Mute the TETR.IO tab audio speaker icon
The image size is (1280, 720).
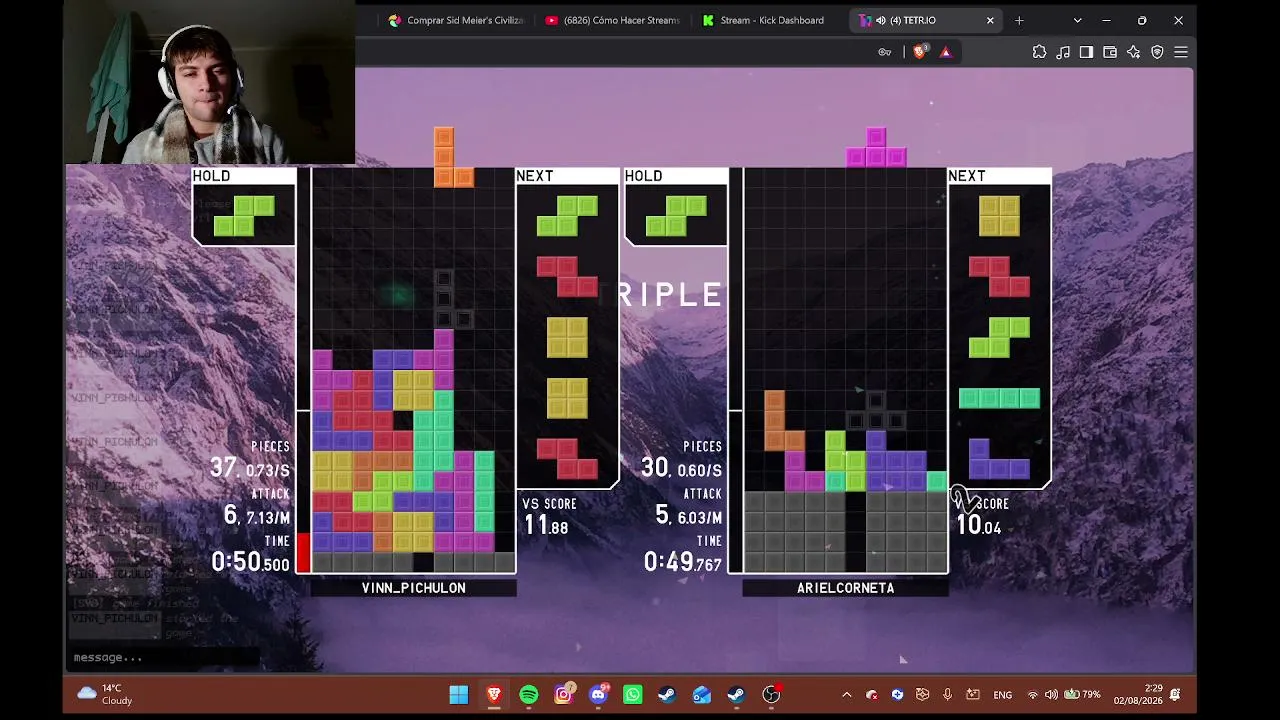(x=880, y=20)
